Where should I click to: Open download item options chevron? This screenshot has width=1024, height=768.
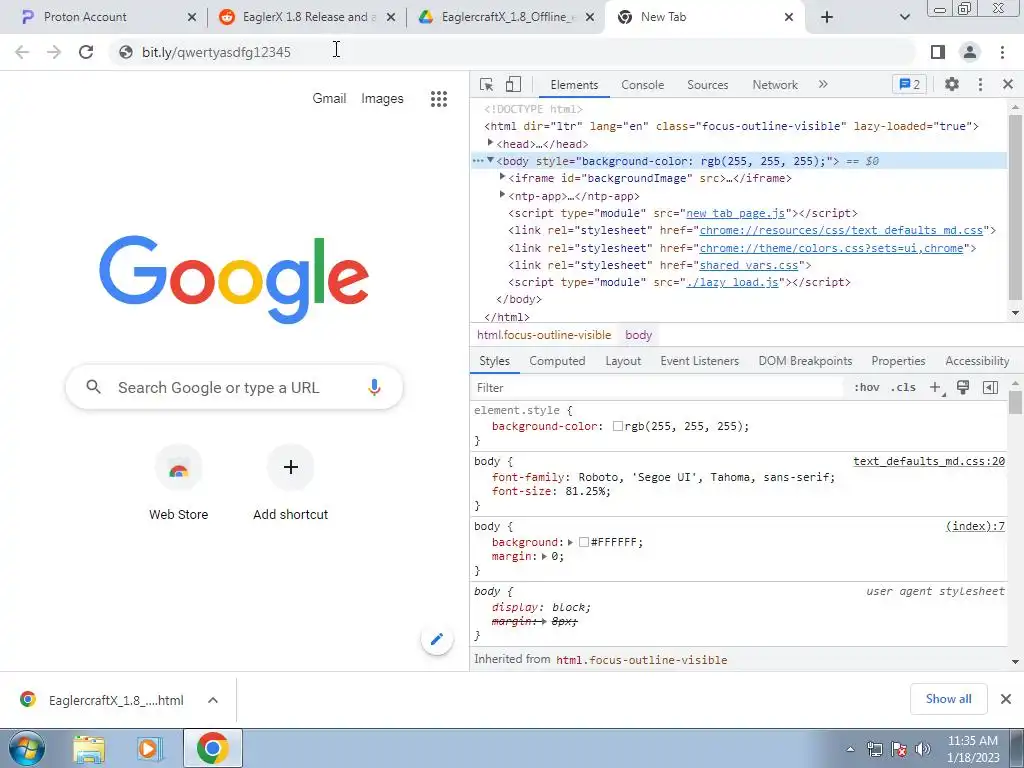tap(213, 700)
